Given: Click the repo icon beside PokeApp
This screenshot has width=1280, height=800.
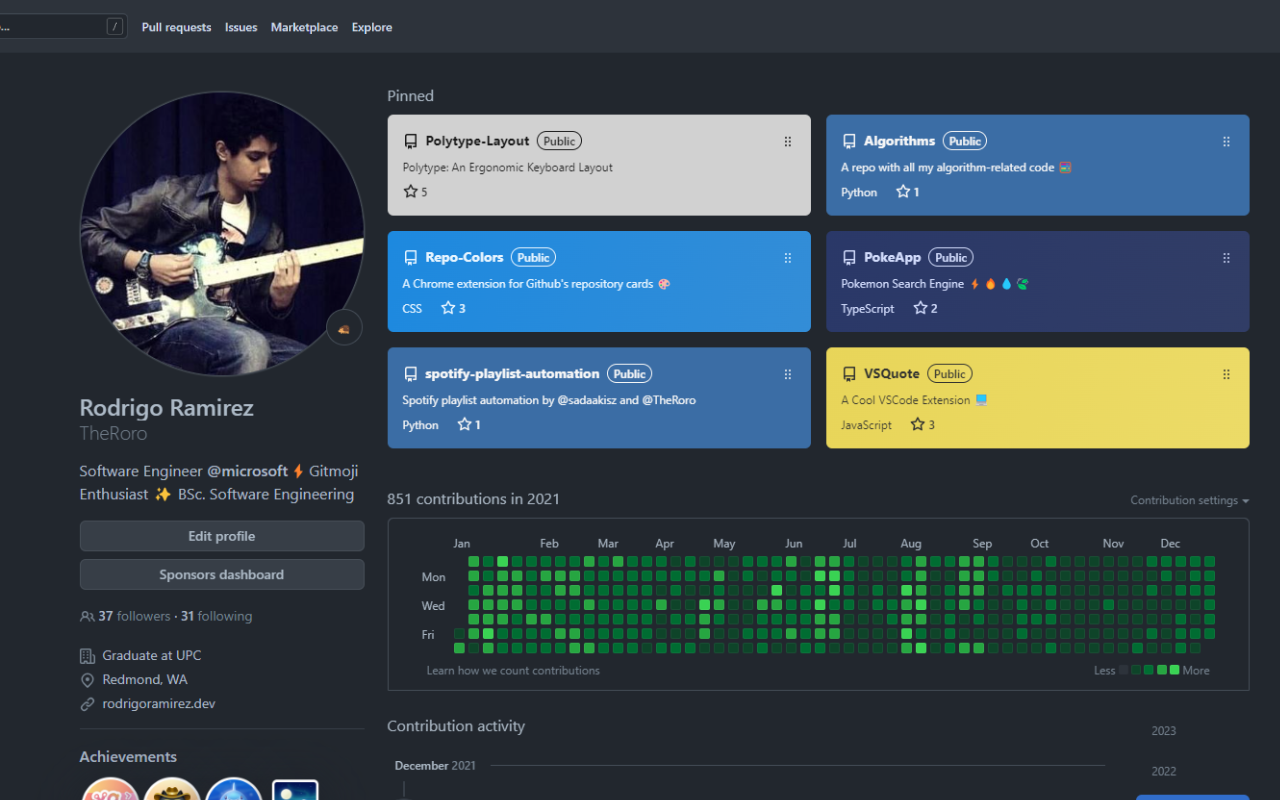Looking at the screenshot, I should [849, 257].
